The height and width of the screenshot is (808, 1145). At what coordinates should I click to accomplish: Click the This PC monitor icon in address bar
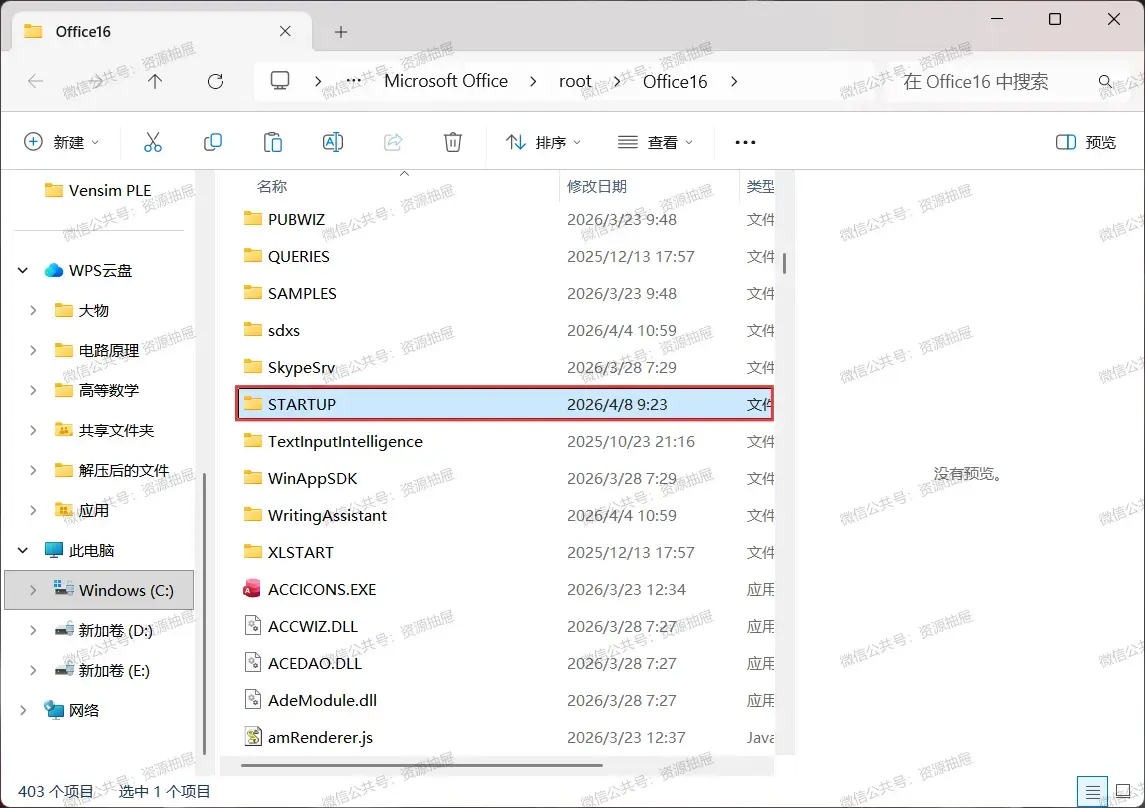(x=280, y=80)
